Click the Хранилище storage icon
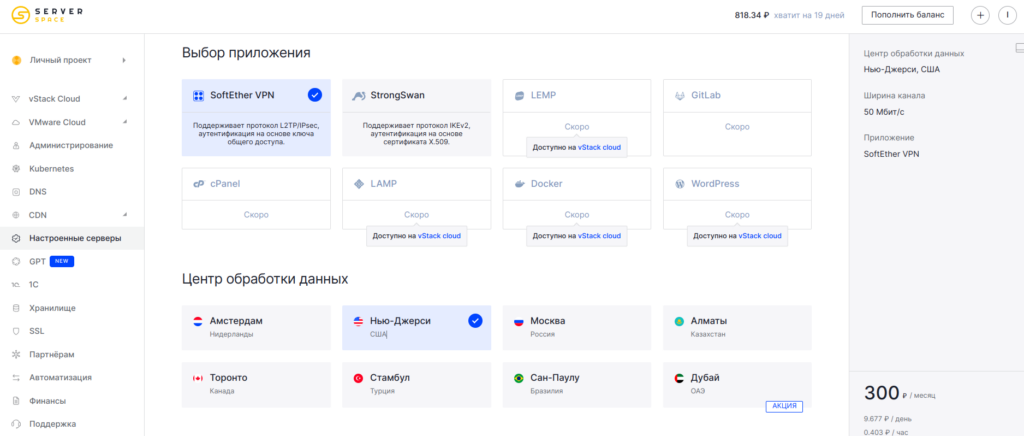The height and width of the screenshot is (436, 1024). [16, 308]
